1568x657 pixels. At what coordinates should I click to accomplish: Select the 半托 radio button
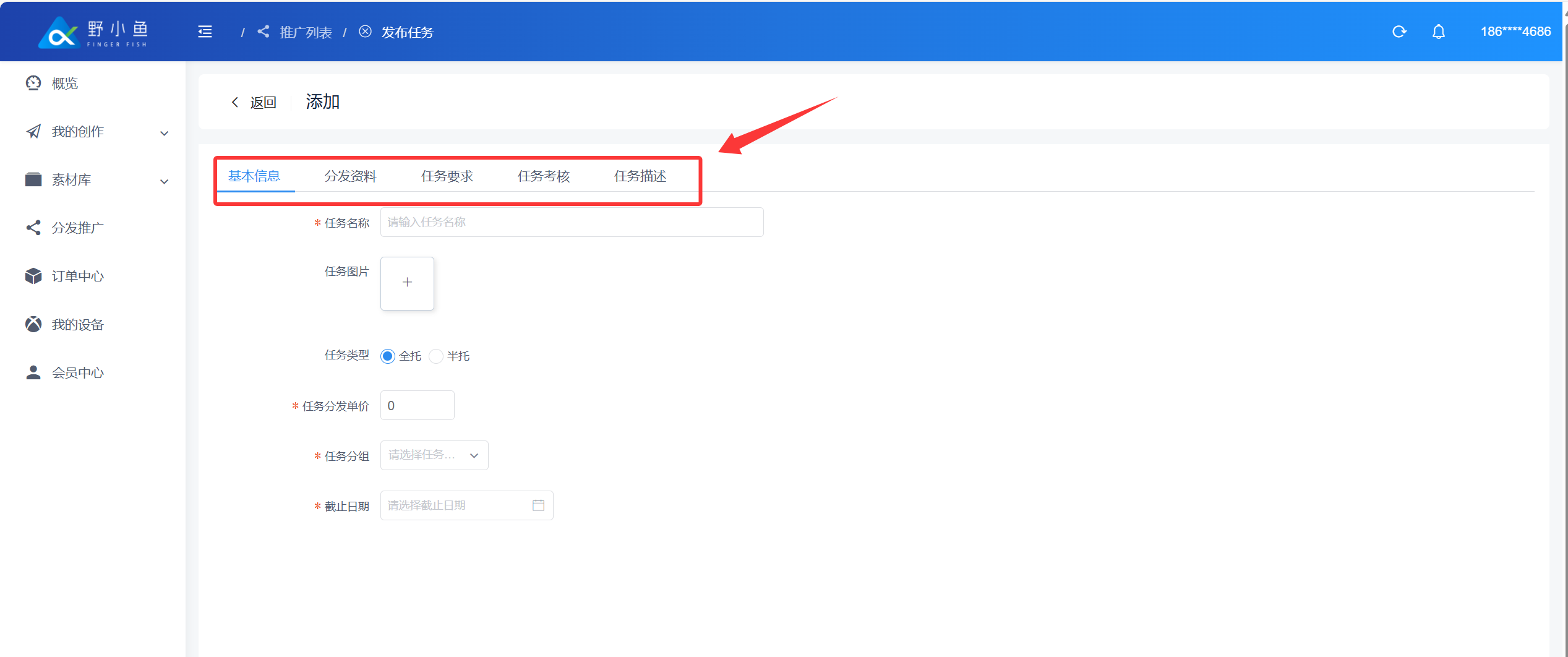click(x=436, y=356)
